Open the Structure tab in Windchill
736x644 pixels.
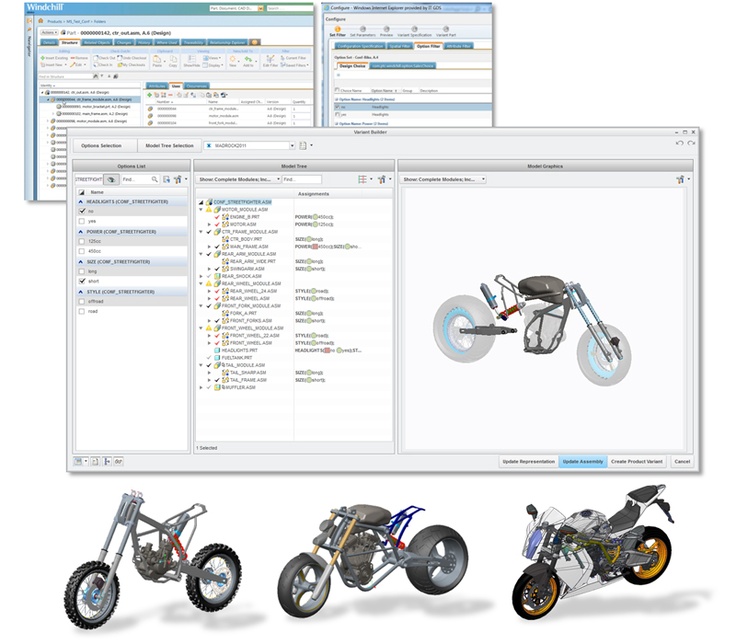[69, 42]
